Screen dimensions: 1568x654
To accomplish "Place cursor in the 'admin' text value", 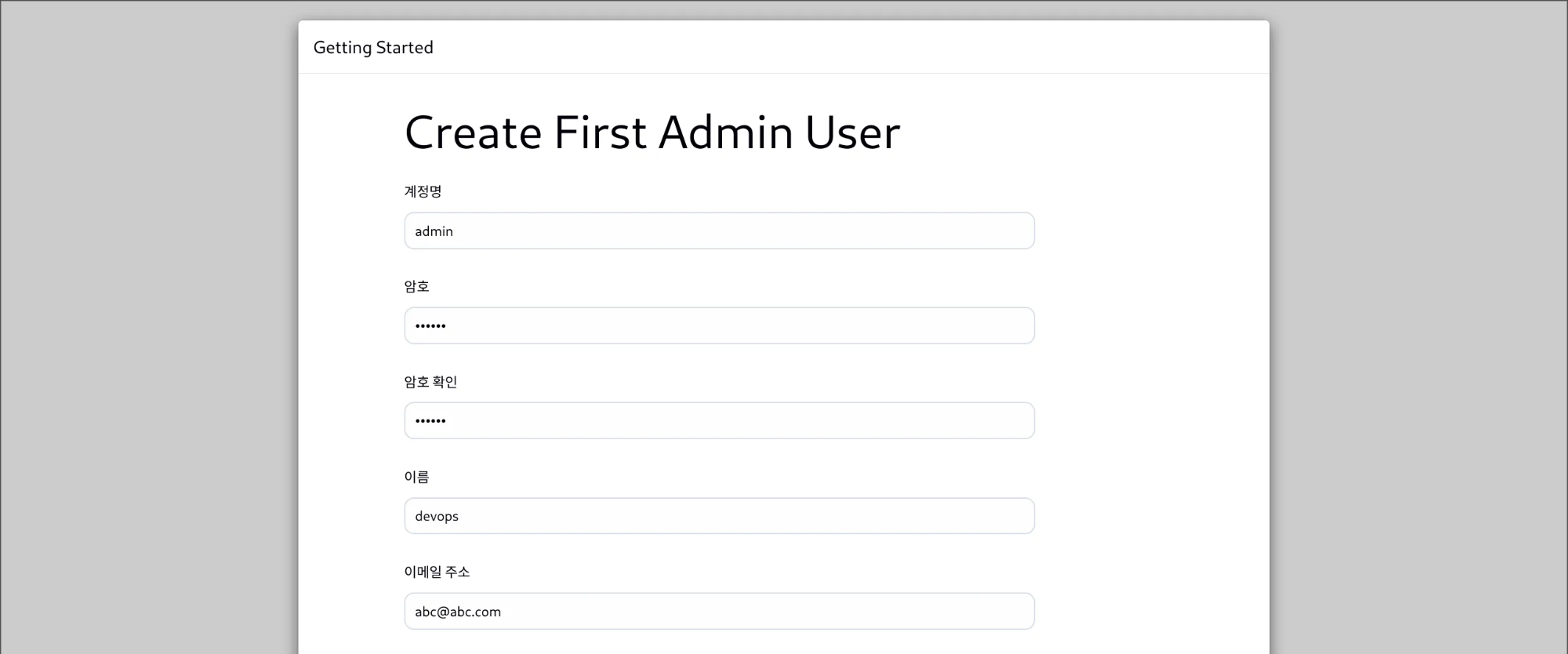I will point(434,231).
